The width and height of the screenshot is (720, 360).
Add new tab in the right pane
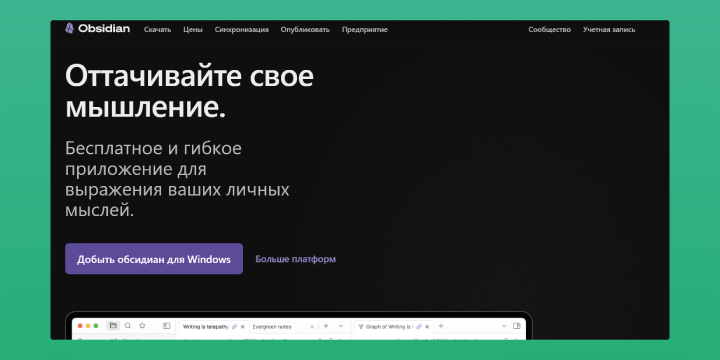(441, 326)
